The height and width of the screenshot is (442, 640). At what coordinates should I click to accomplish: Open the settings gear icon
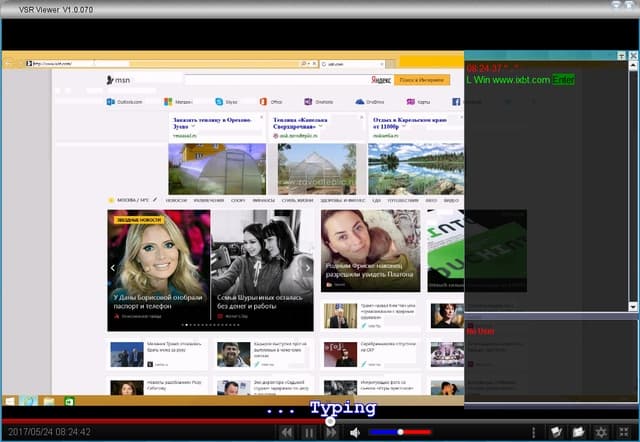(601, 432)
